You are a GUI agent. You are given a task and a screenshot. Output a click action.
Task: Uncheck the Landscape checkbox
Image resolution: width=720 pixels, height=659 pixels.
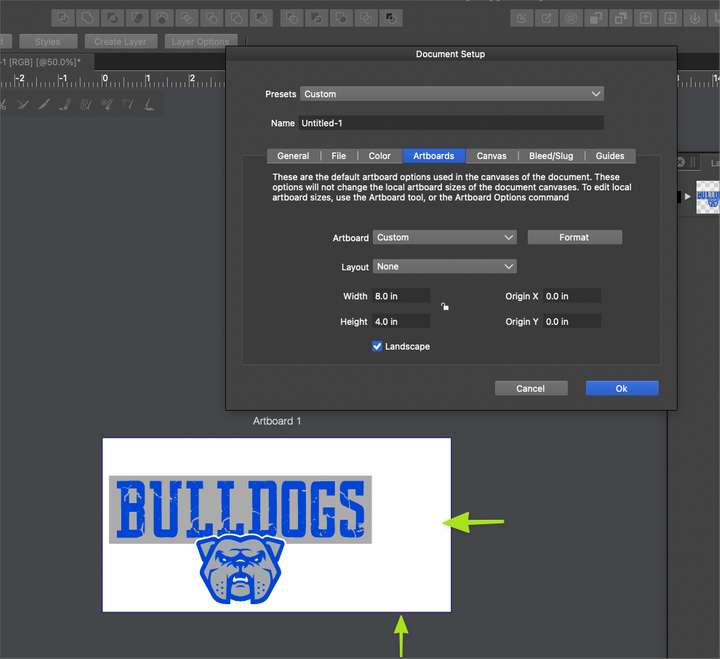(377, 346)
